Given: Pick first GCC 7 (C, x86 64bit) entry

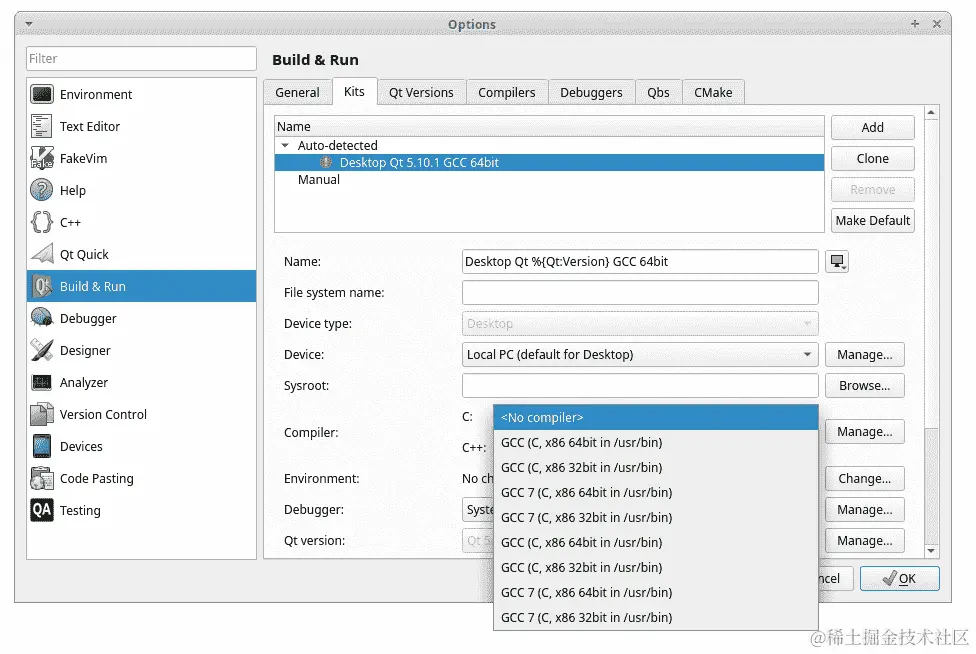Looking at the screenshot, I should (655, 492).
